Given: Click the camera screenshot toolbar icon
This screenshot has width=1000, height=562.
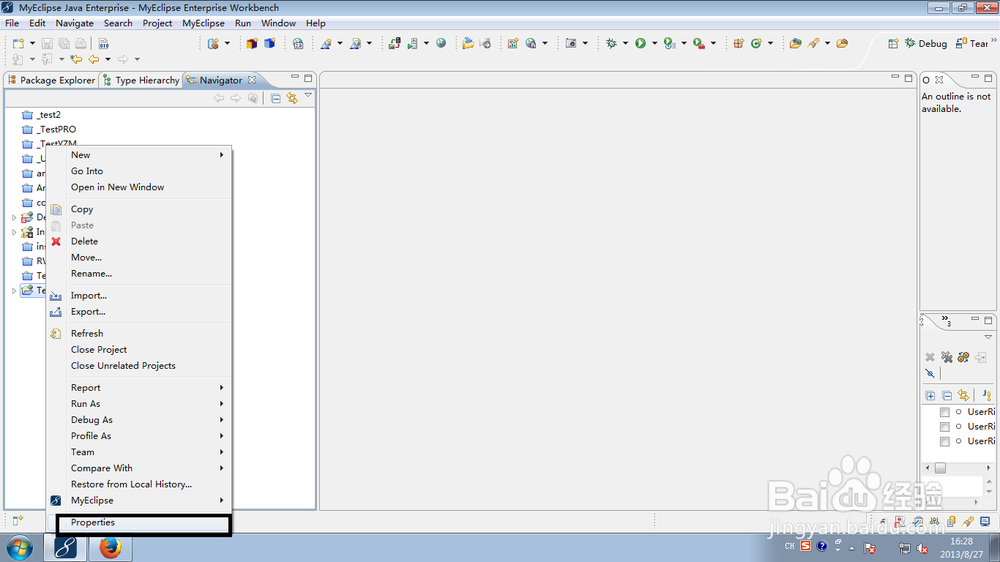Looking at the screenshot, I should [571, 43].
